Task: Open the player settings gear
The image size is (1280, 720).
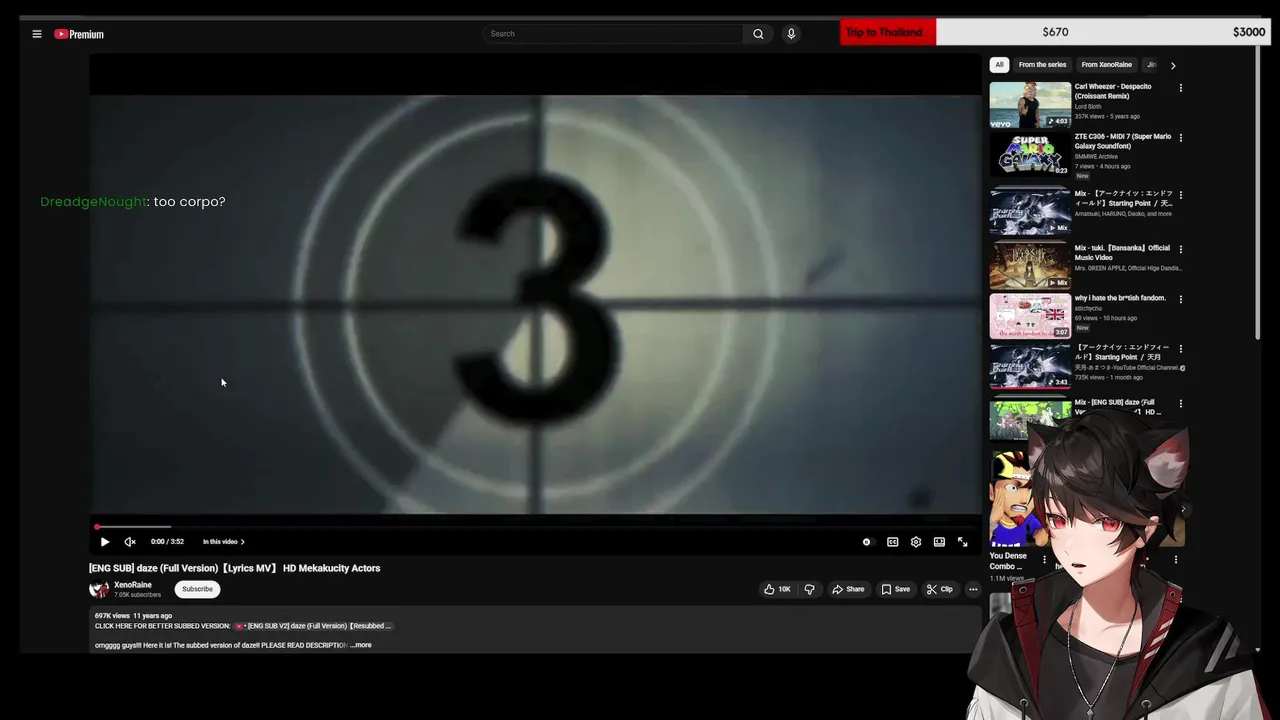Action: 916,542
